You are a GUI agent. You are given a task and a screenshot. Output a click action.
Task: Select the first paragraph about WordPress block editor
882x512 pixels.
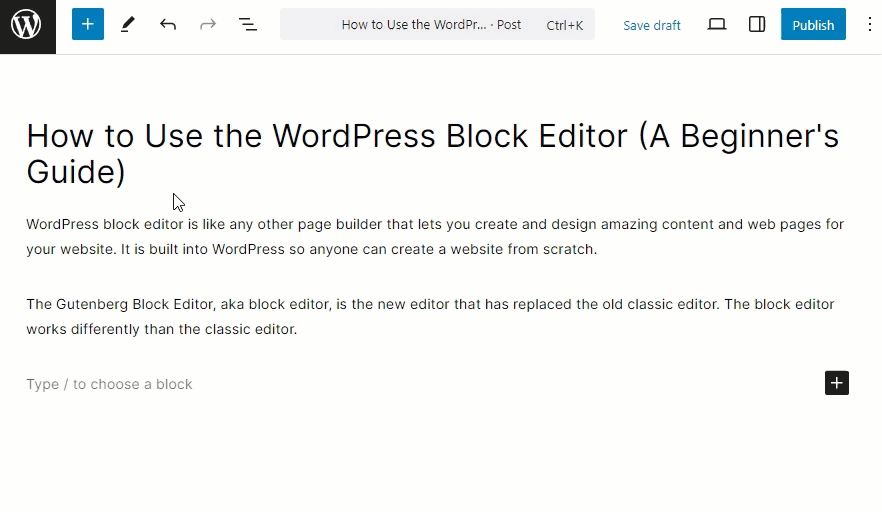(435, 236)
